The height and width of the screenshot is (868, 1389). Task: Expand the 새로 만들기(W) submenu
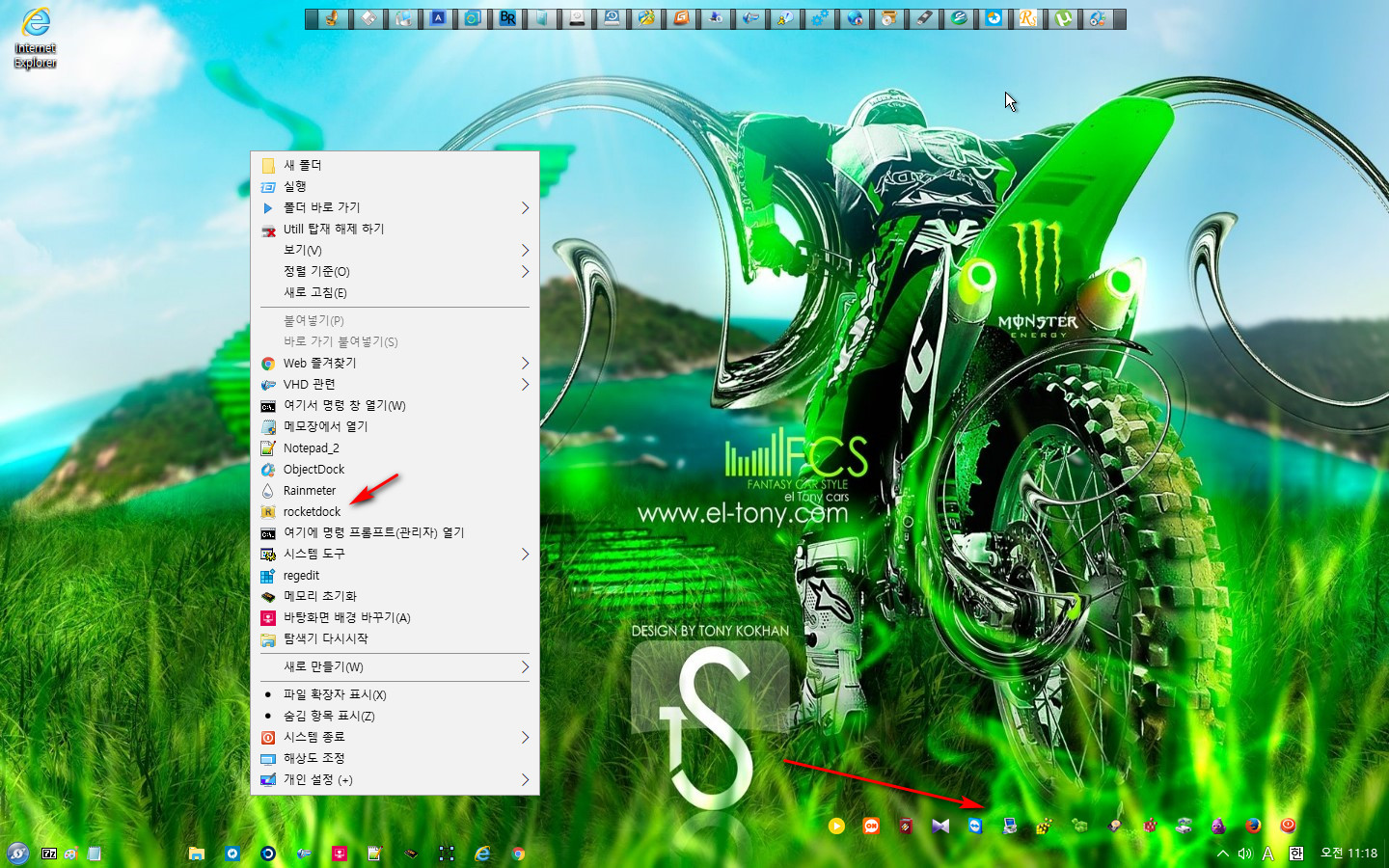pyautogui.click(x=395, y=666)
